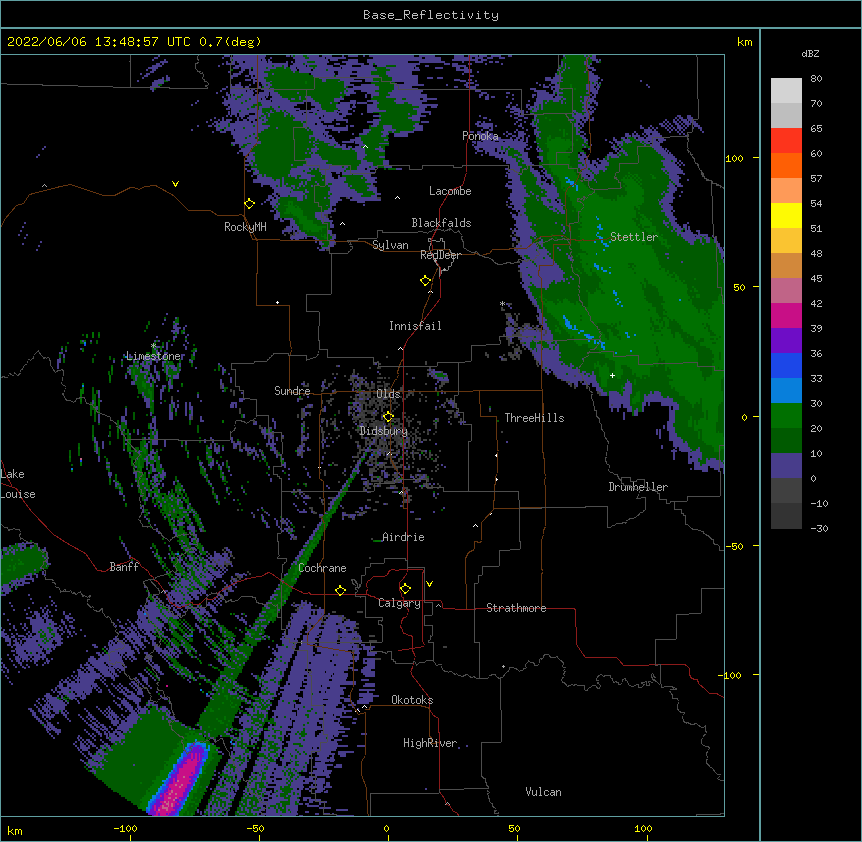The image size is (862, 842).
Task: Select the light blue 30–33 dBZ swatch
Action: pos(786,391)
